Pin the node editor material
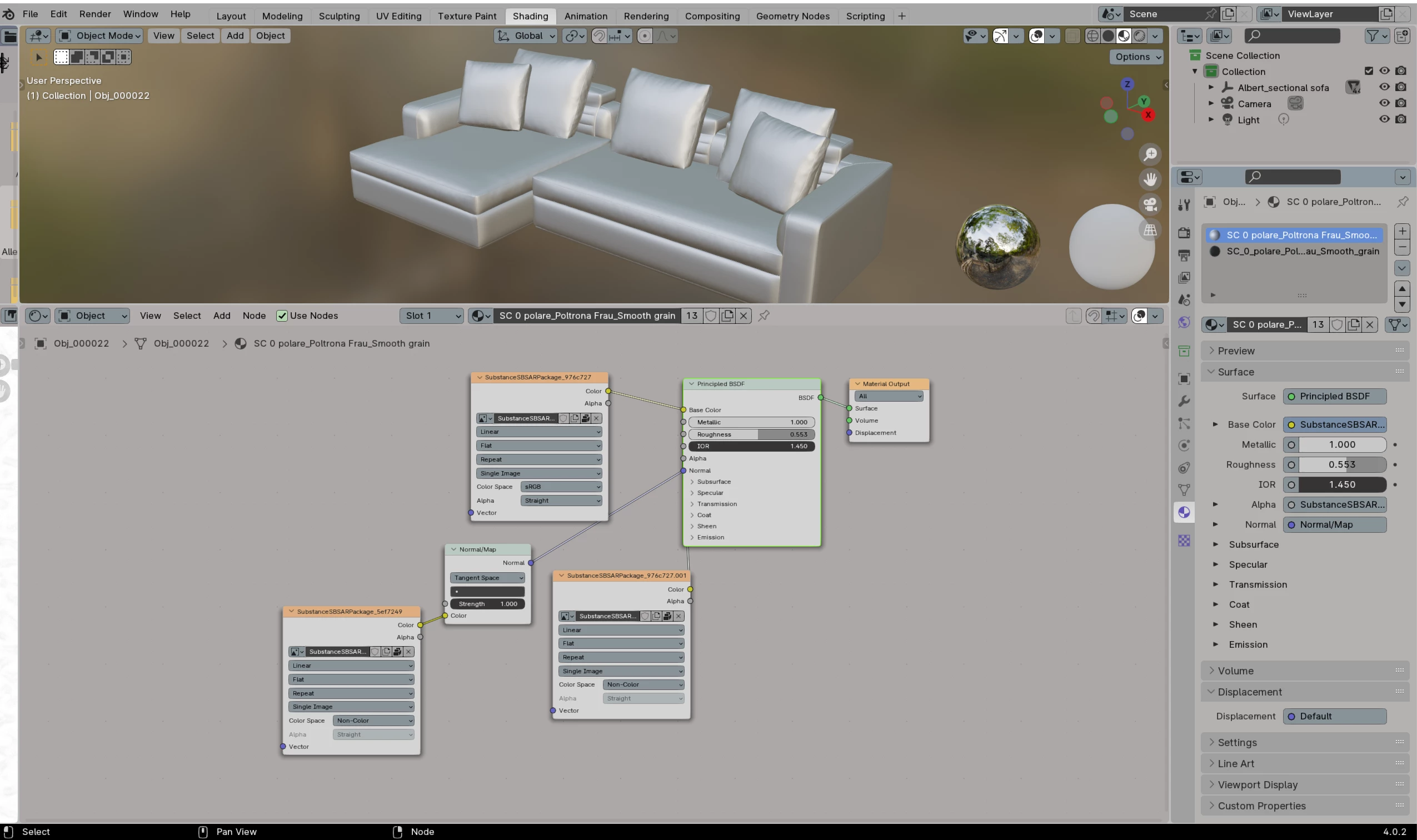This screenshot has width=1417, height=840. [764, 316]
